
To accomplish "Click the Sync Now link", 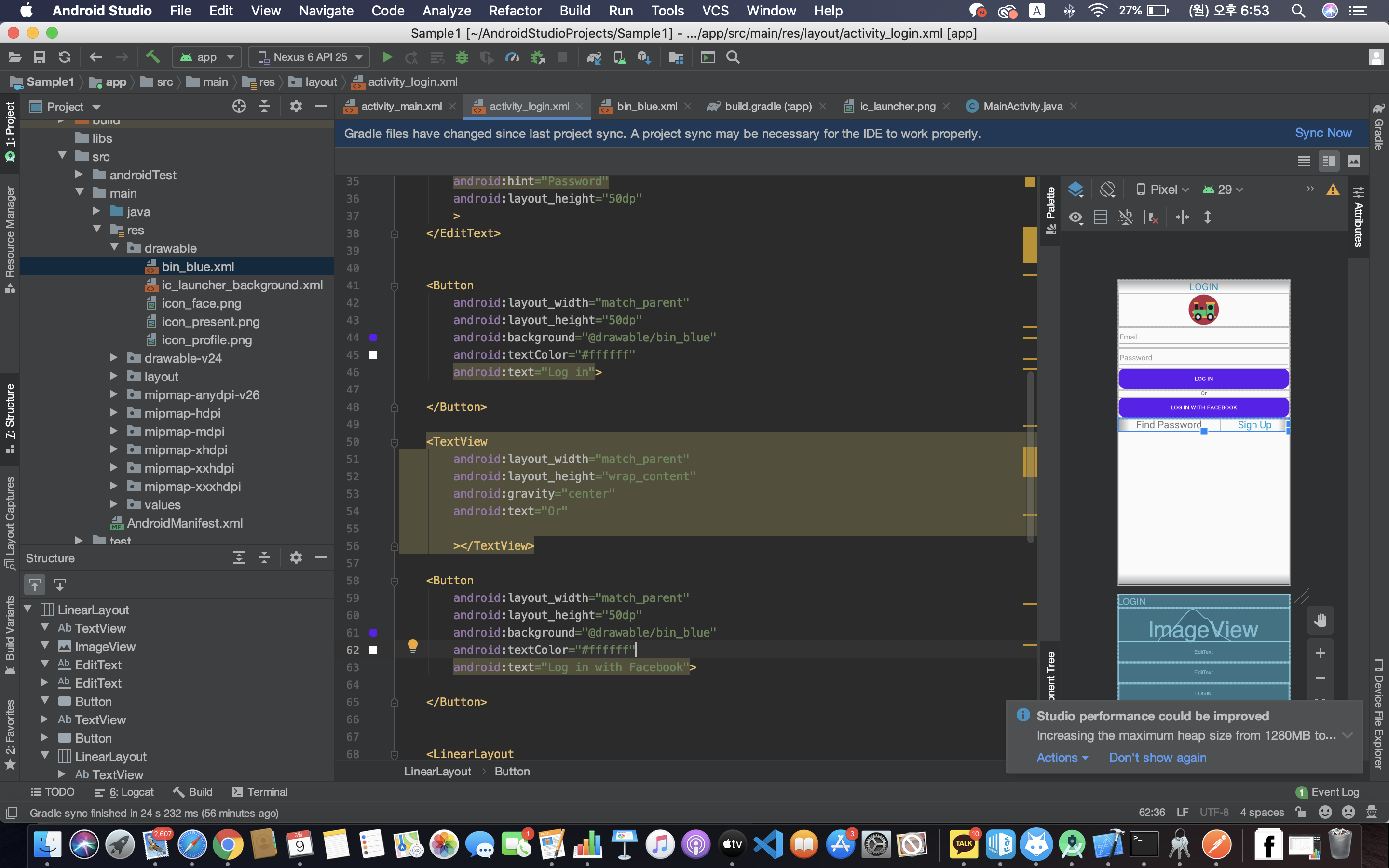I will pos(1323,133).
